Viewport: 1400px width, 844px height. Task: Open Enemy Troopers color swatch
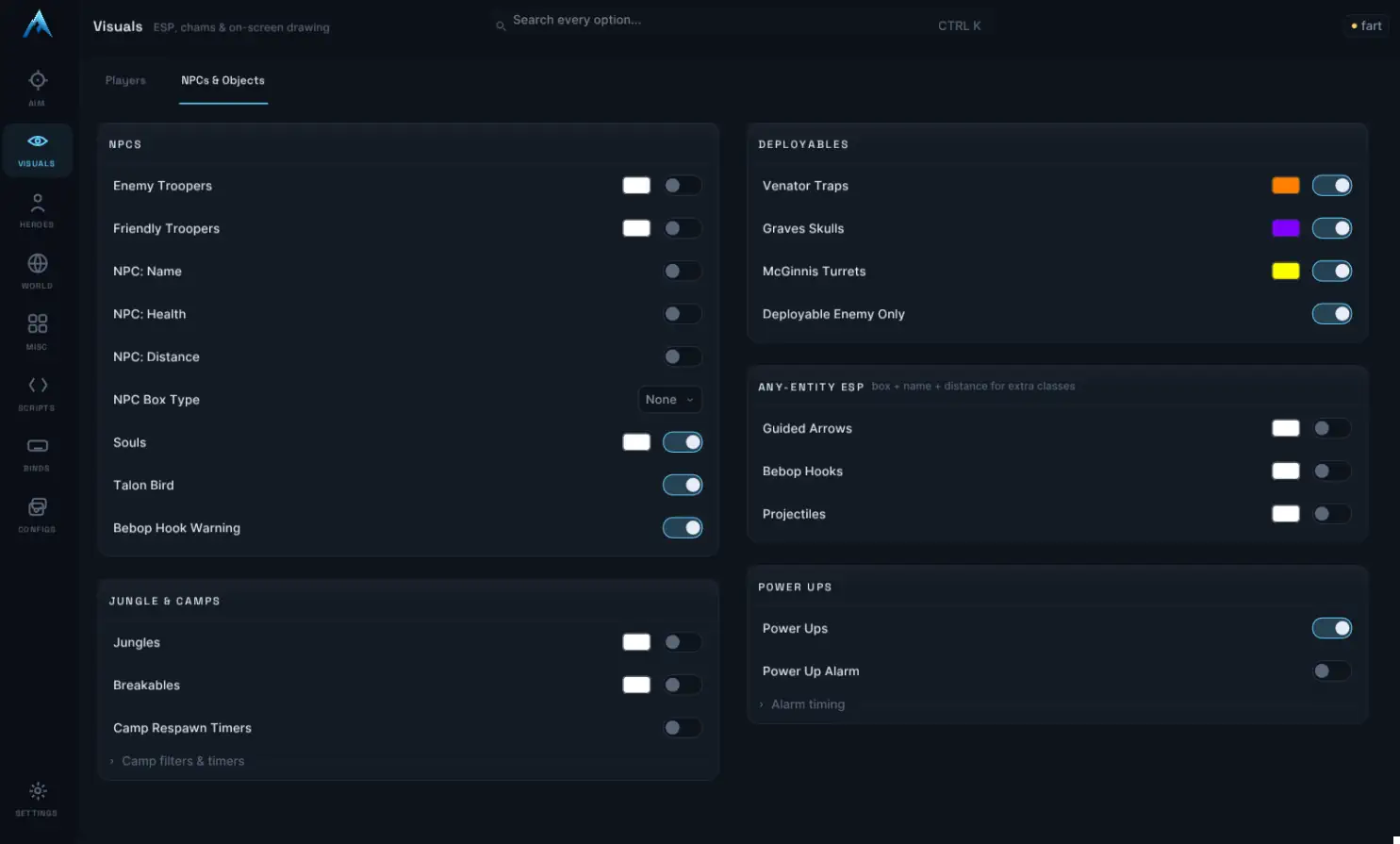coord(636,186)
